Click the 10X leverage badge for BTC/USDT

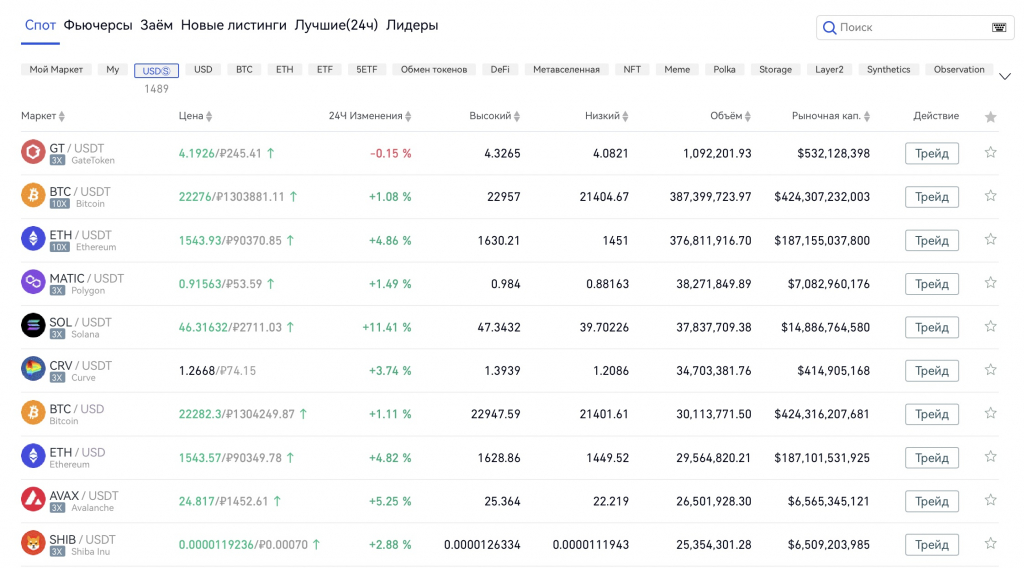click(59, 204)
